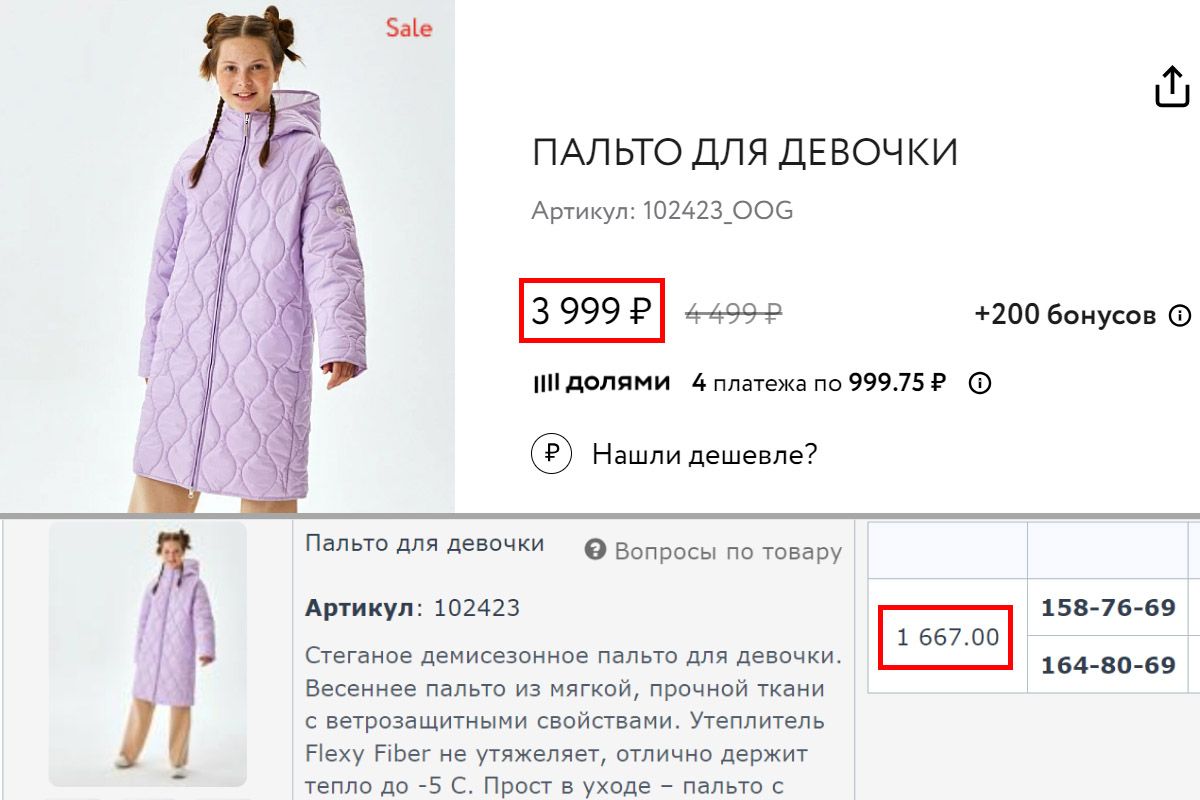This screenshot has width=1200, height=800.
Task: Click the share icon
Action: point(1171,87)
